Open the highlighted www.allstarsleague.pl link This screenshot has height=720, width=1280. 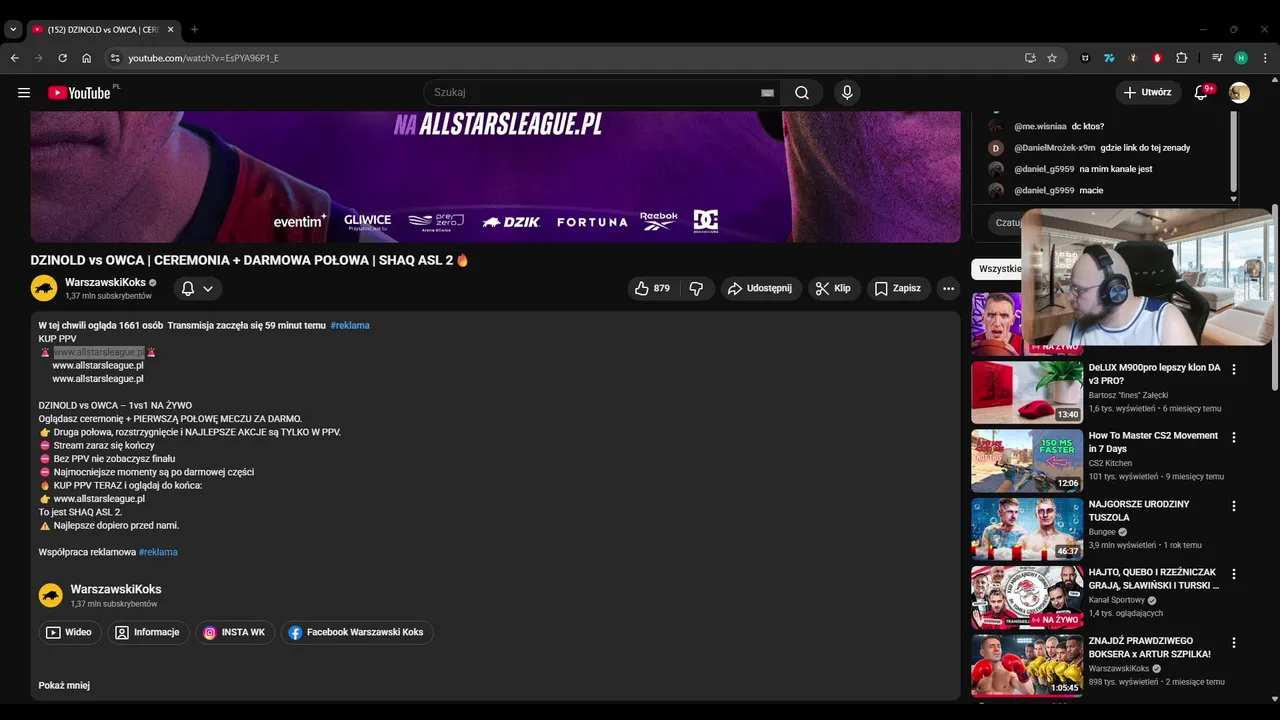(x=98, y=352)
